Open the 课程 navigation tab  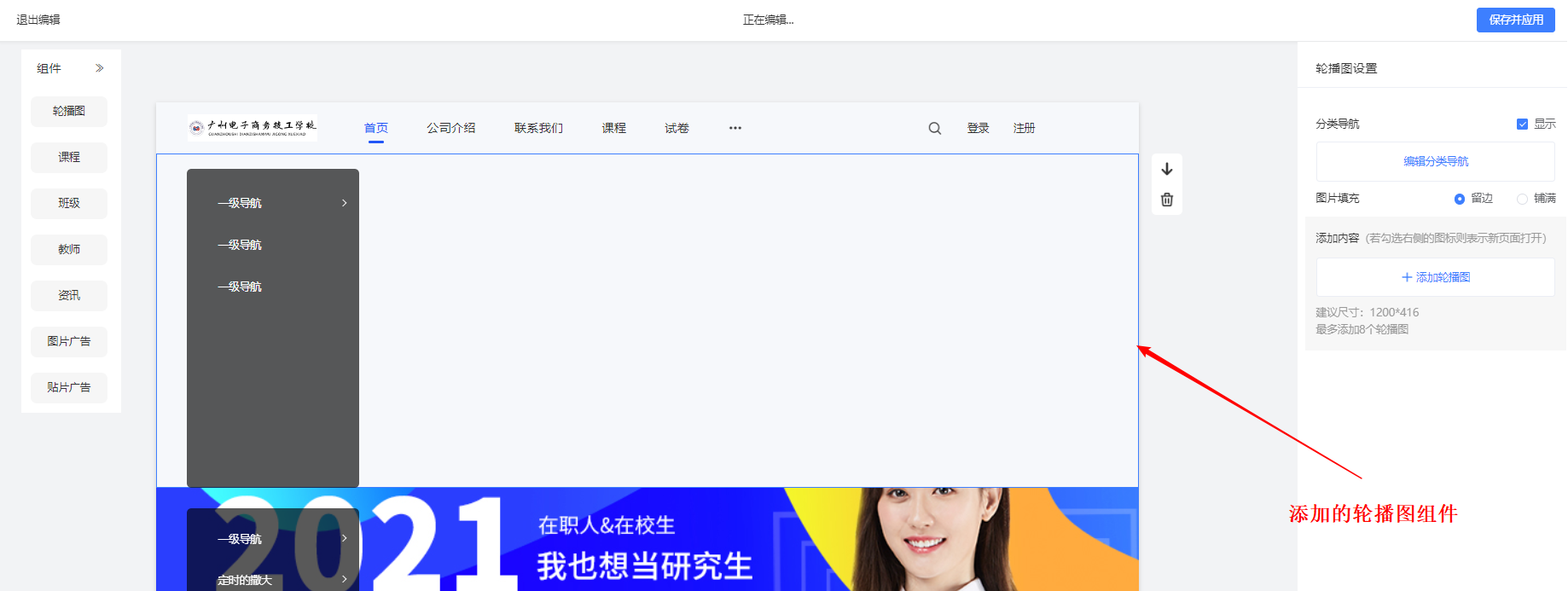(x=614, y=128)
